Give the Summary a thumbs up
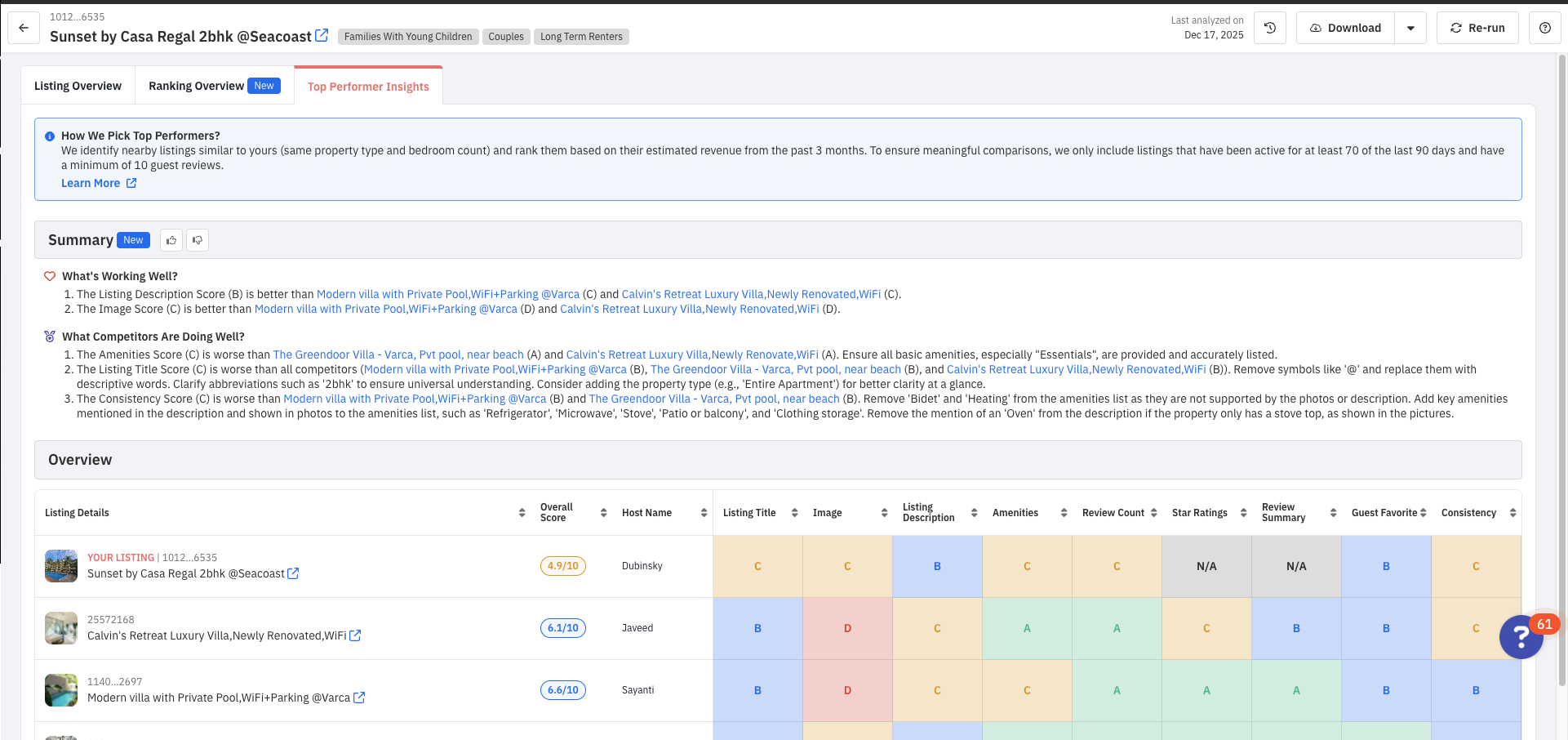 point(171,240)
